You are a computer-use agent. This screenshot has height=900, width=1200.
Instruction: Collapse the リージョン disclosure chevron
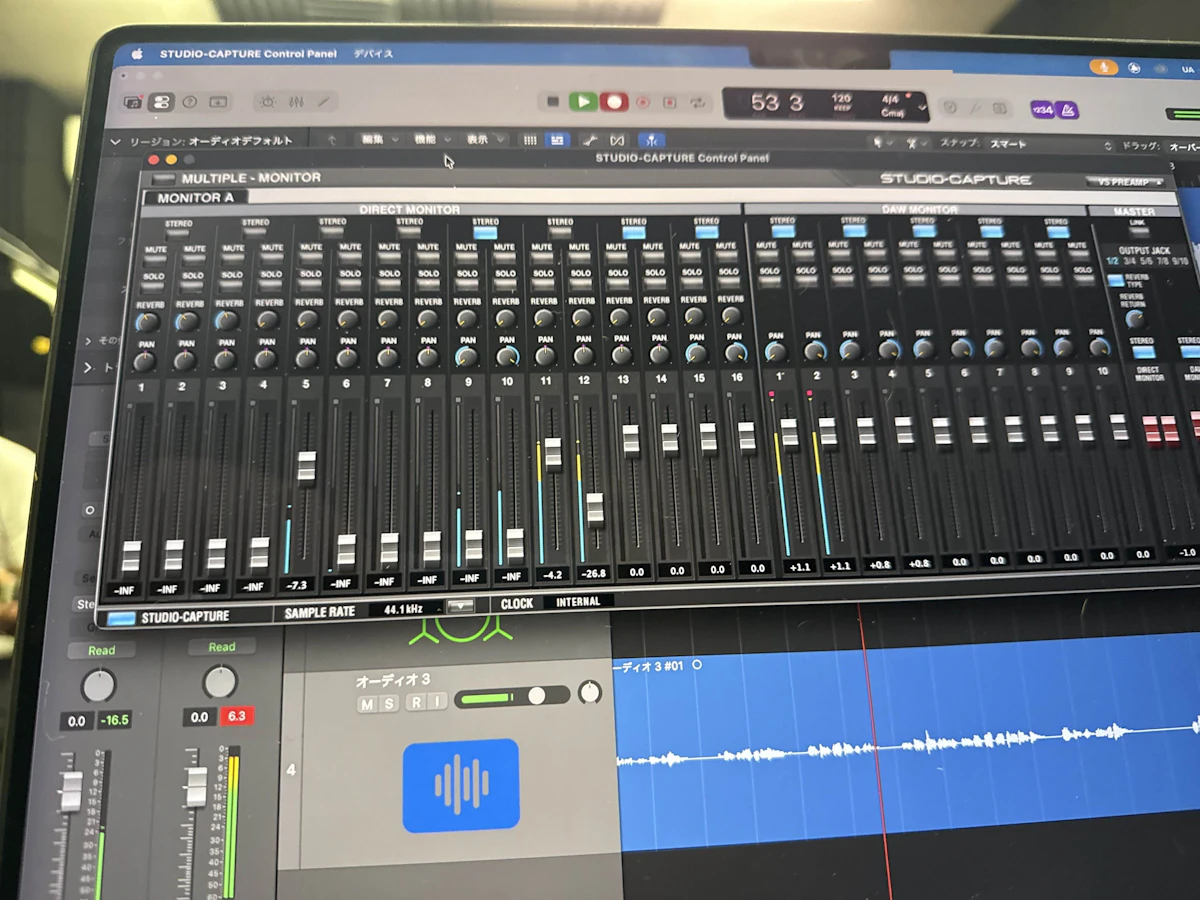(115, 142)
